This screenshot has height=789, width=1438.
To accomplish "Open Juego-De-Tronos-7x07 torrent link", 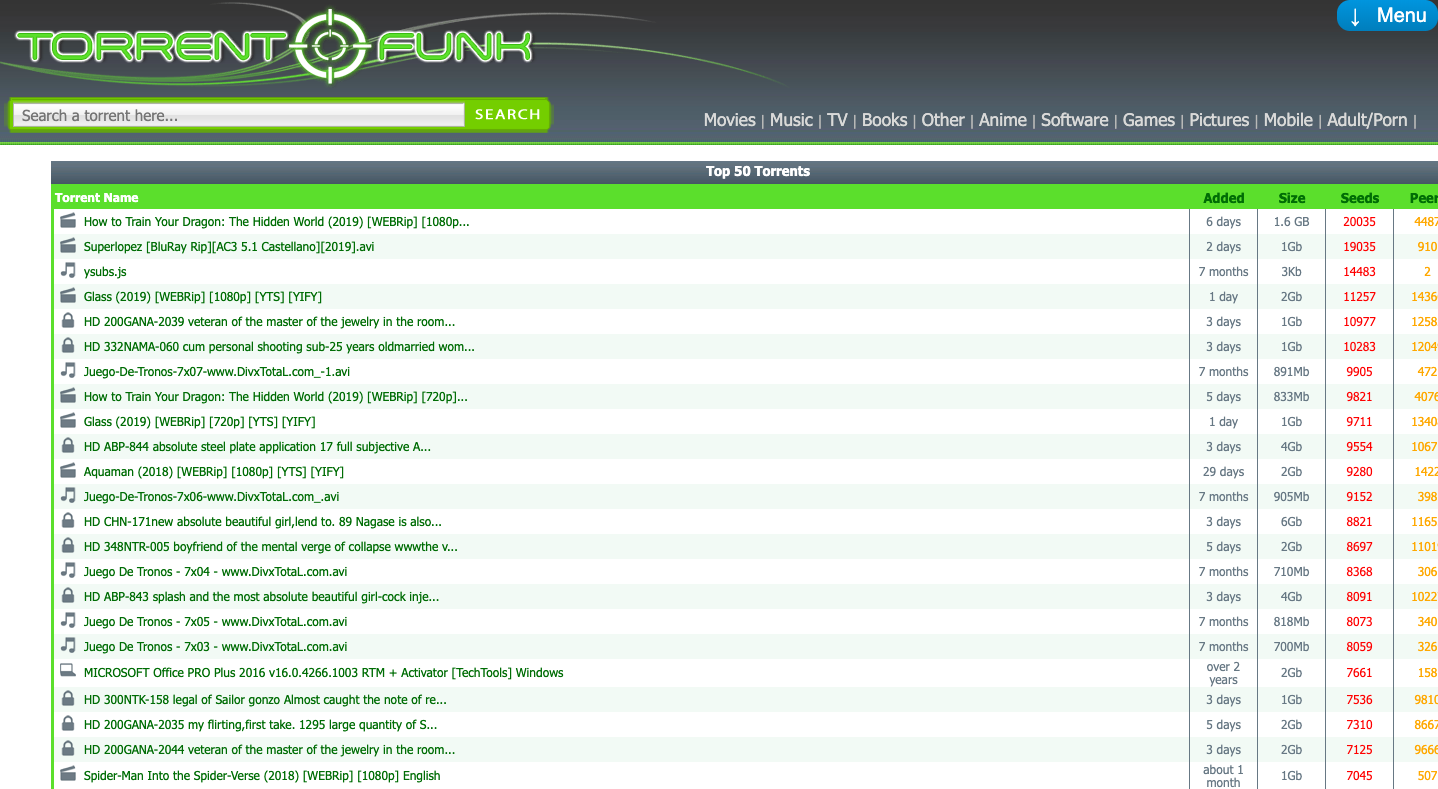I will [x=217, y=372].
